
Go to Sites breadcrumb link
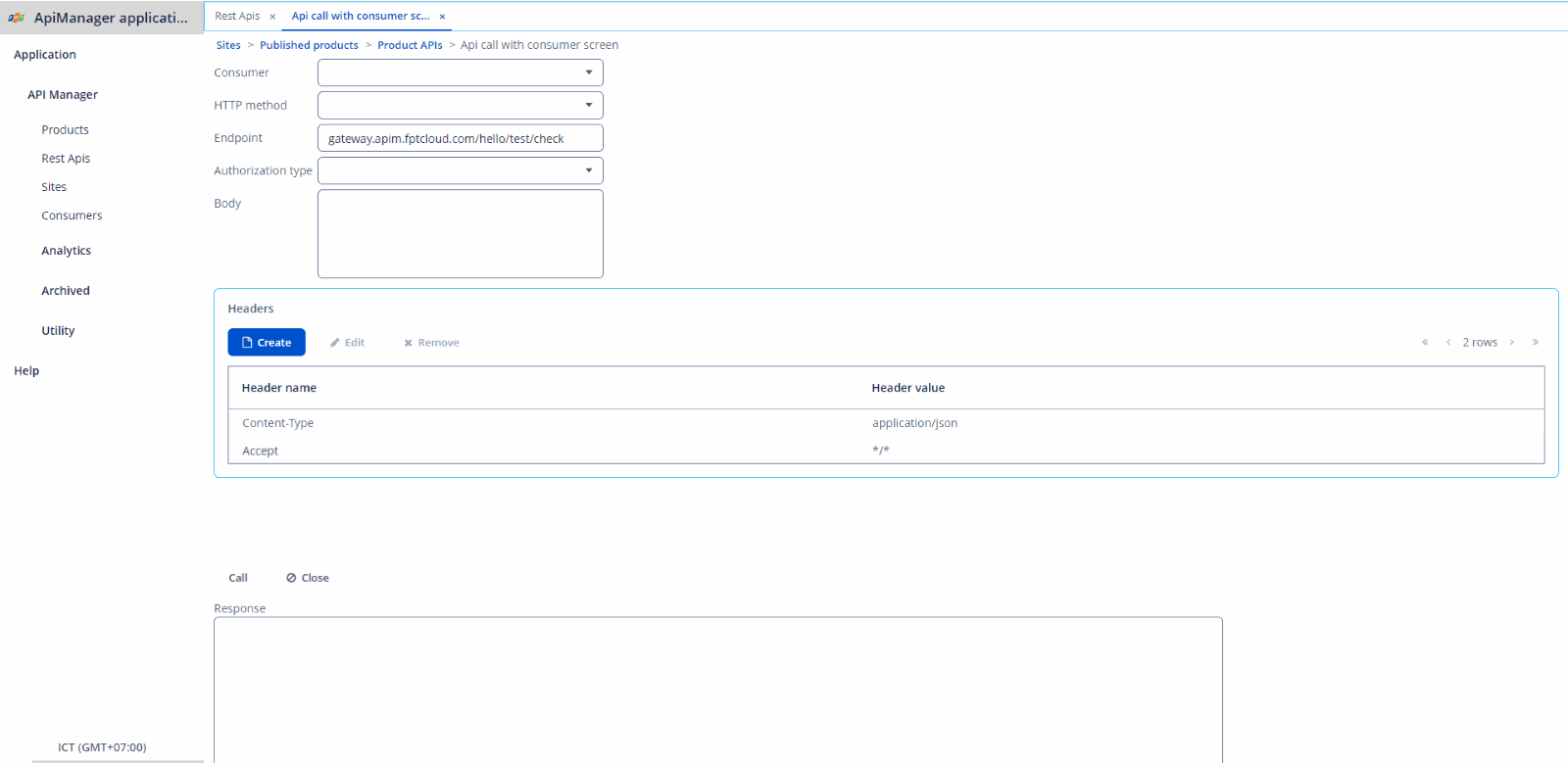pyautogui.click(x=228, y=45)
